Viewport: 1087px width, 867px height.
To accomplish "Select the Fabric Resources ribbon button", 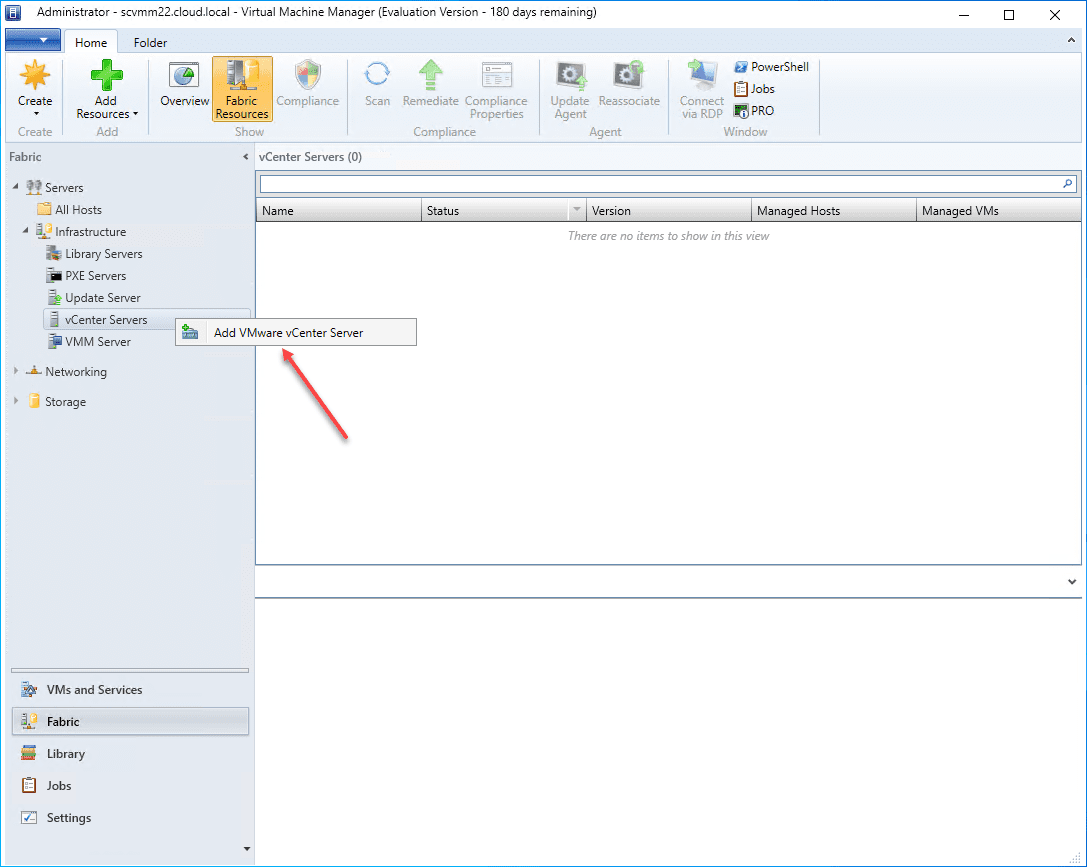I will tap(242, 89).
